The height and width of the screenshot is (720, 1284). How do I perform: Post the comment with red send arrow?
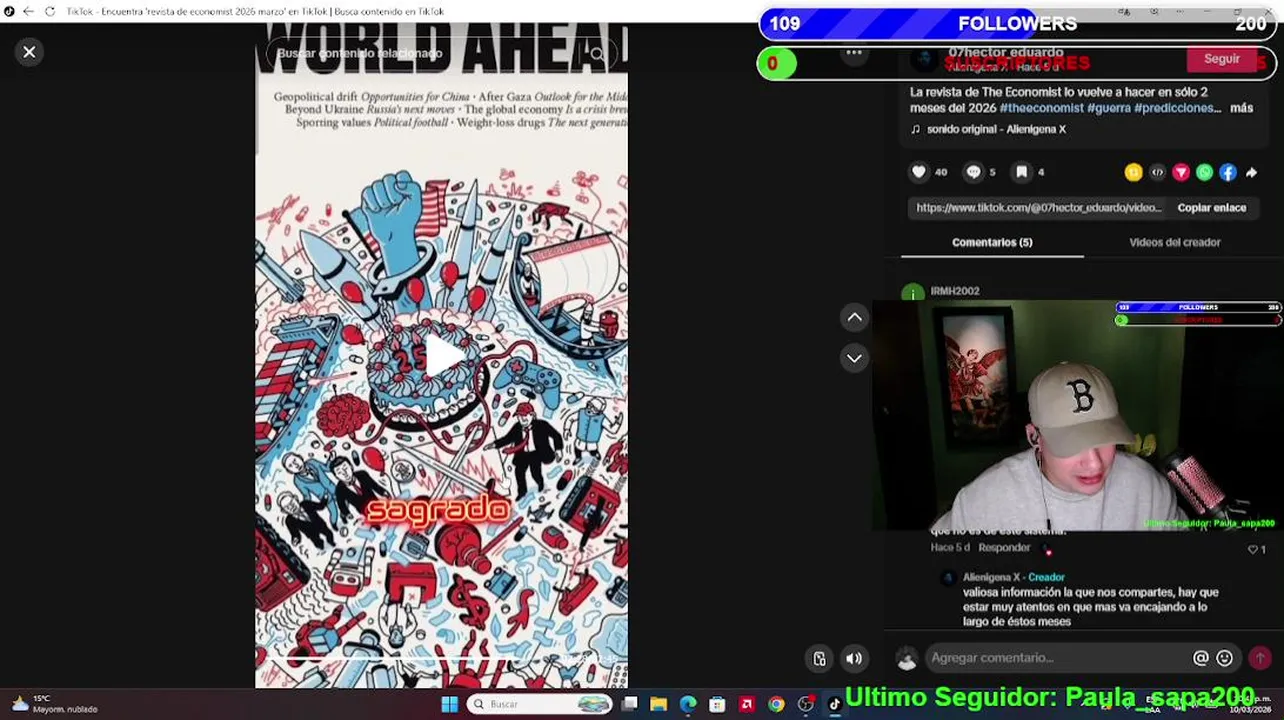[1259, 658]
